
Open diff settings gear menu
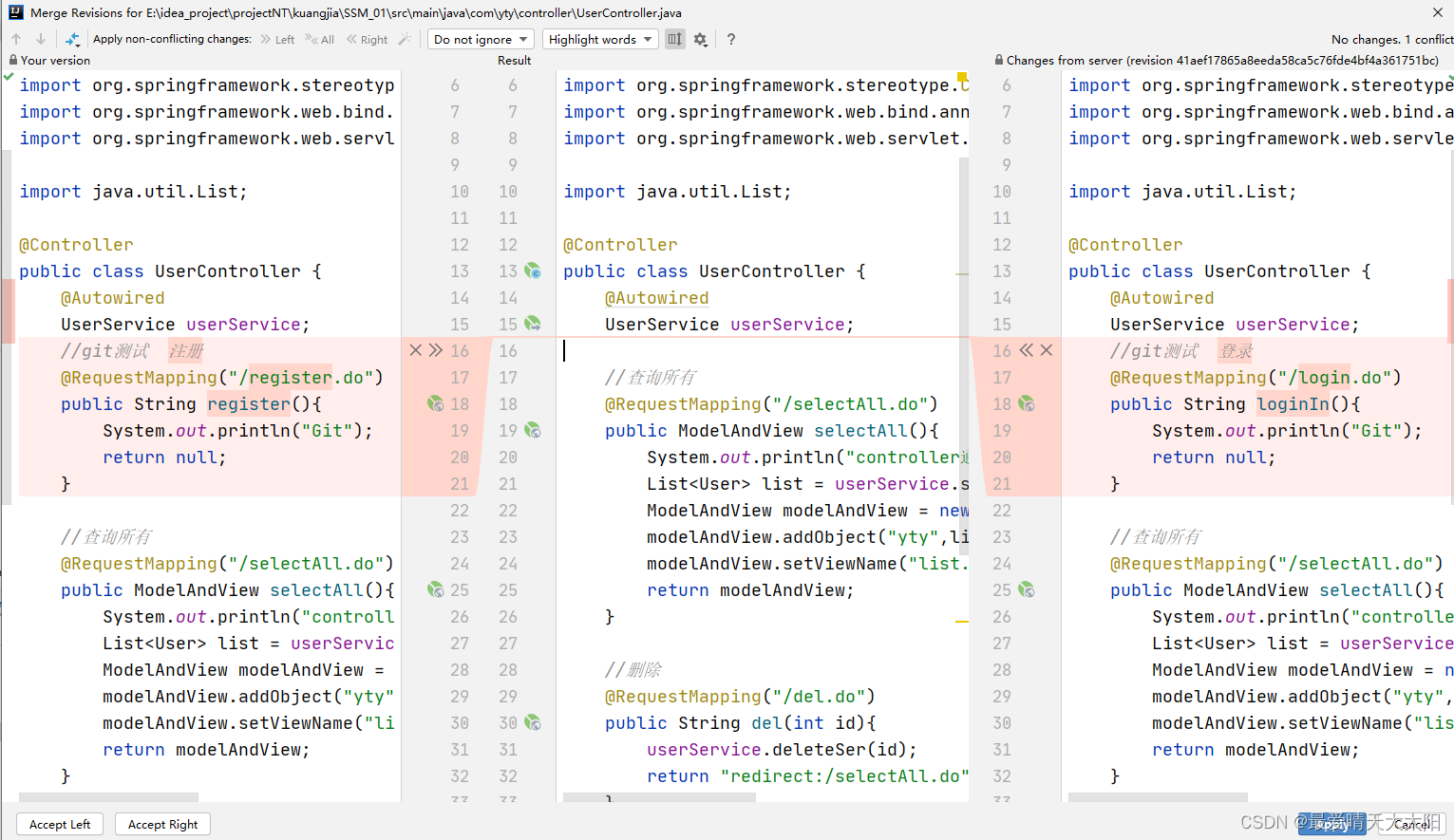pos(701,39)
